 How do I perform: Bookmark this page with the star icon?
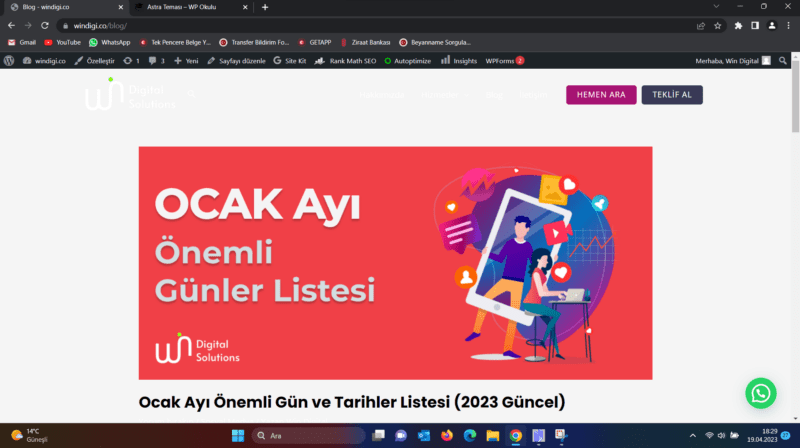(717, 26)
